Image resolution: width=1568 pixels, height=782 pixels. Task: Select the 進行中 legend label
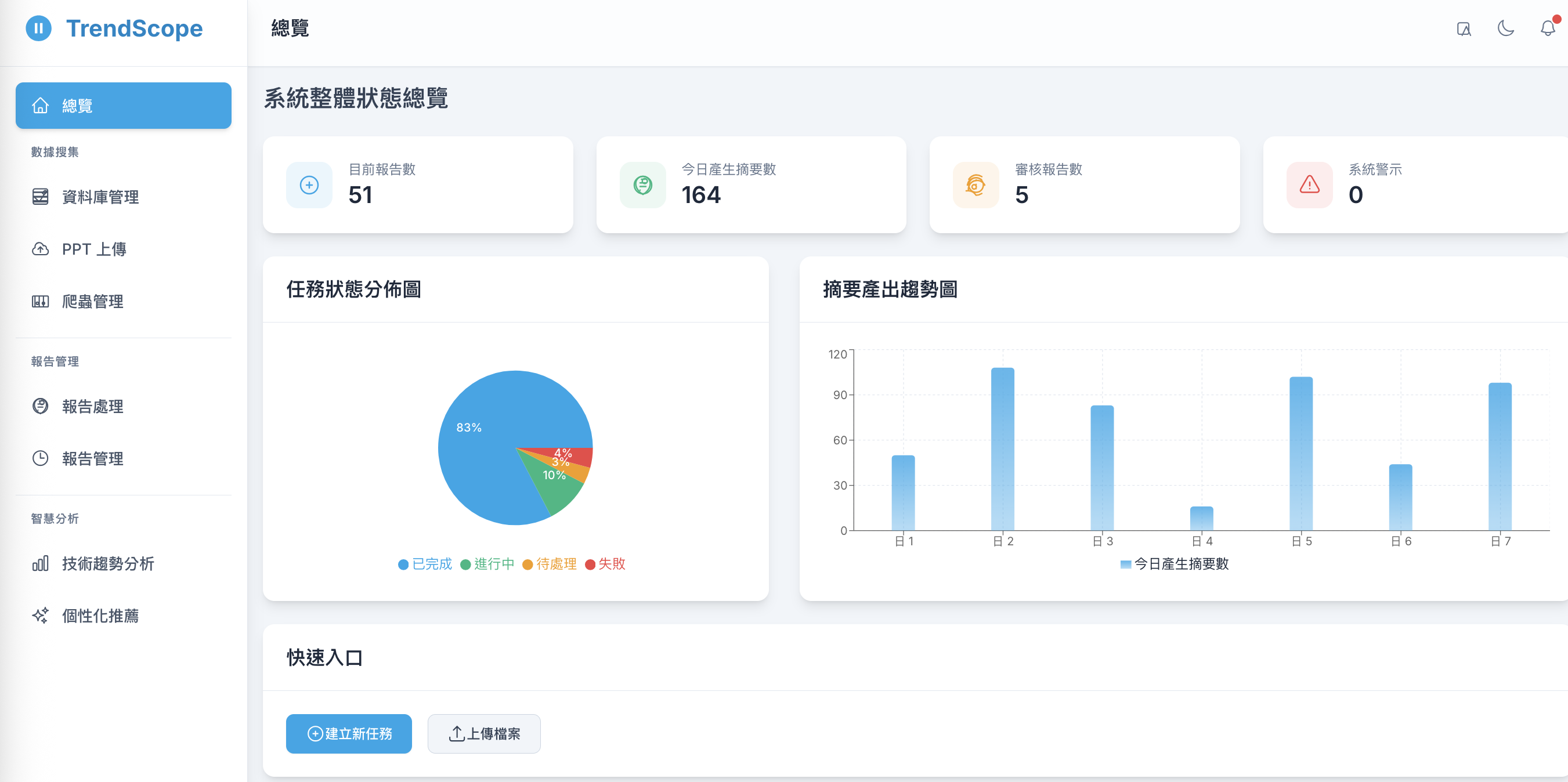[487, 564]
